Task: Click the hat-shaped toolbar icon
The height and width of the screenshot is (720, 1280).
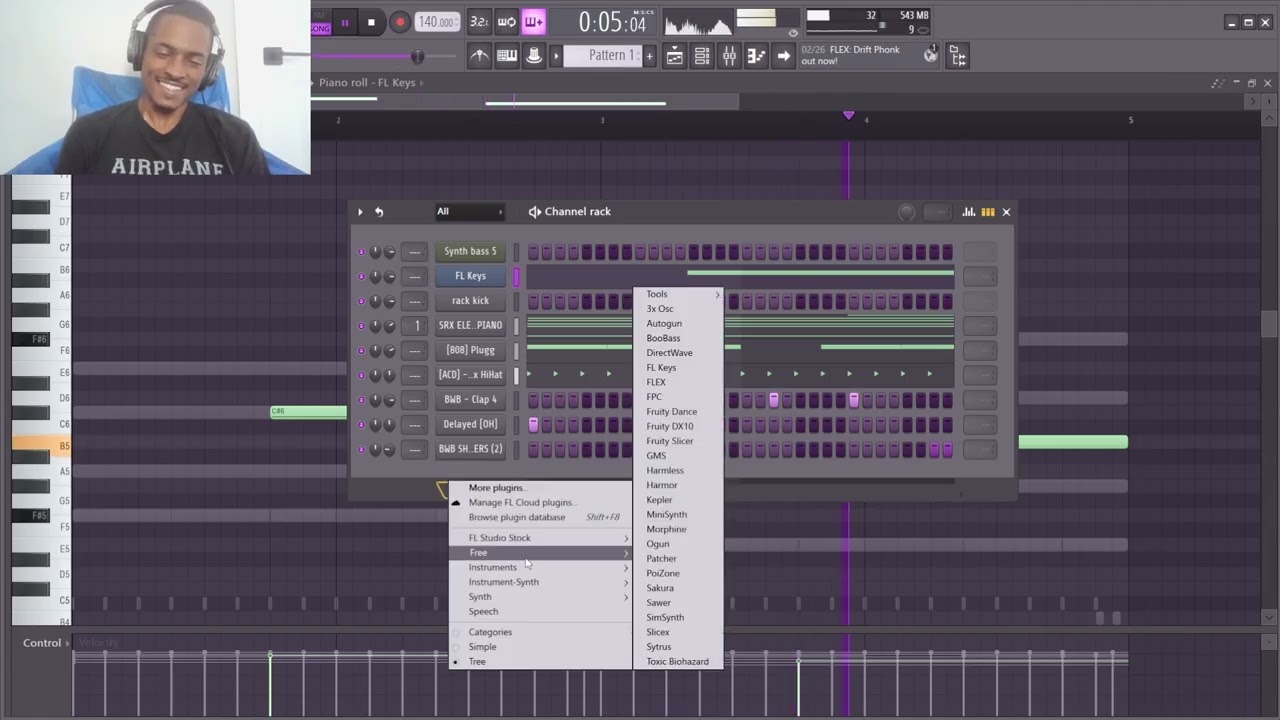Action: [534, 56]
